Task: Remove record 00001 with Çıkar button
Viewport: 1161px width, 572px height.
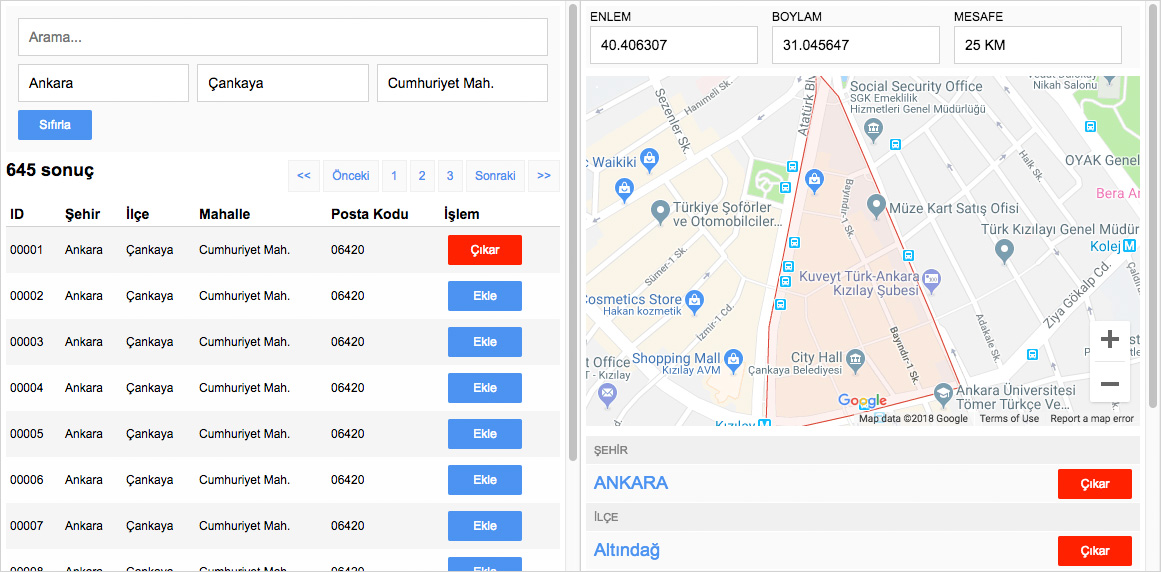Action: [485, 250]
